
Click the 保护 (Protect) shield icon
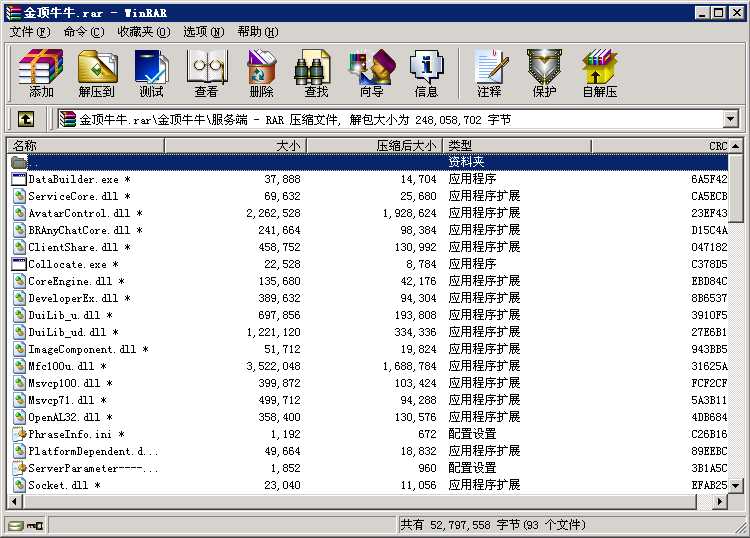(x=544, y=73)
